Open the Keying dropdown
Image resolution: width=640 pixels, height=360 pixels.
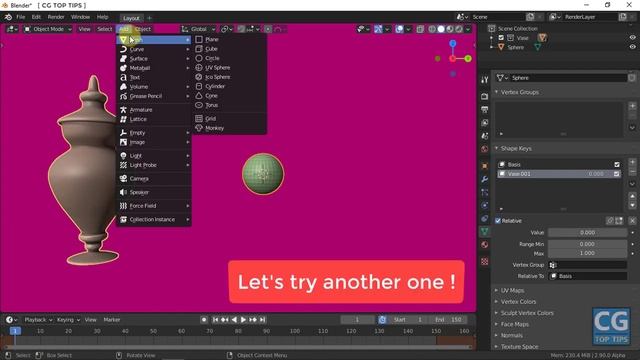coord(68,320)
